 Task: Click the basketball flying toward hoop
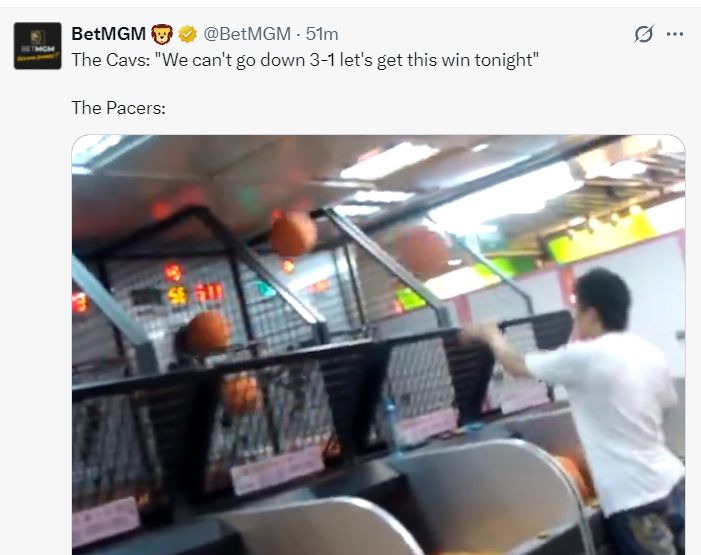coord(293,233)
